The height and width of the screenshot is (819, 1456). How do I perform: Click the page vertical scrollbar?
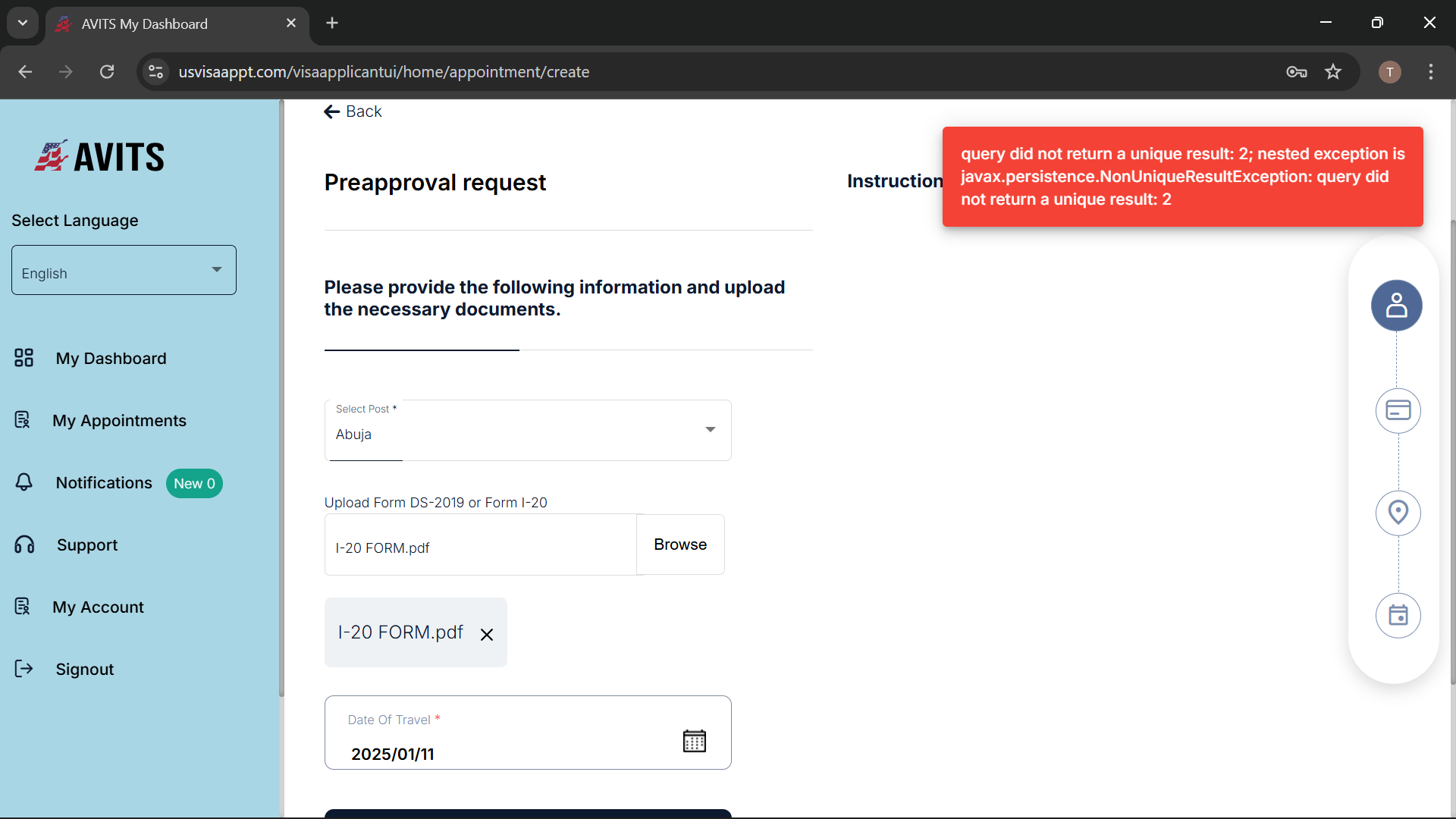coord(1451,451)
